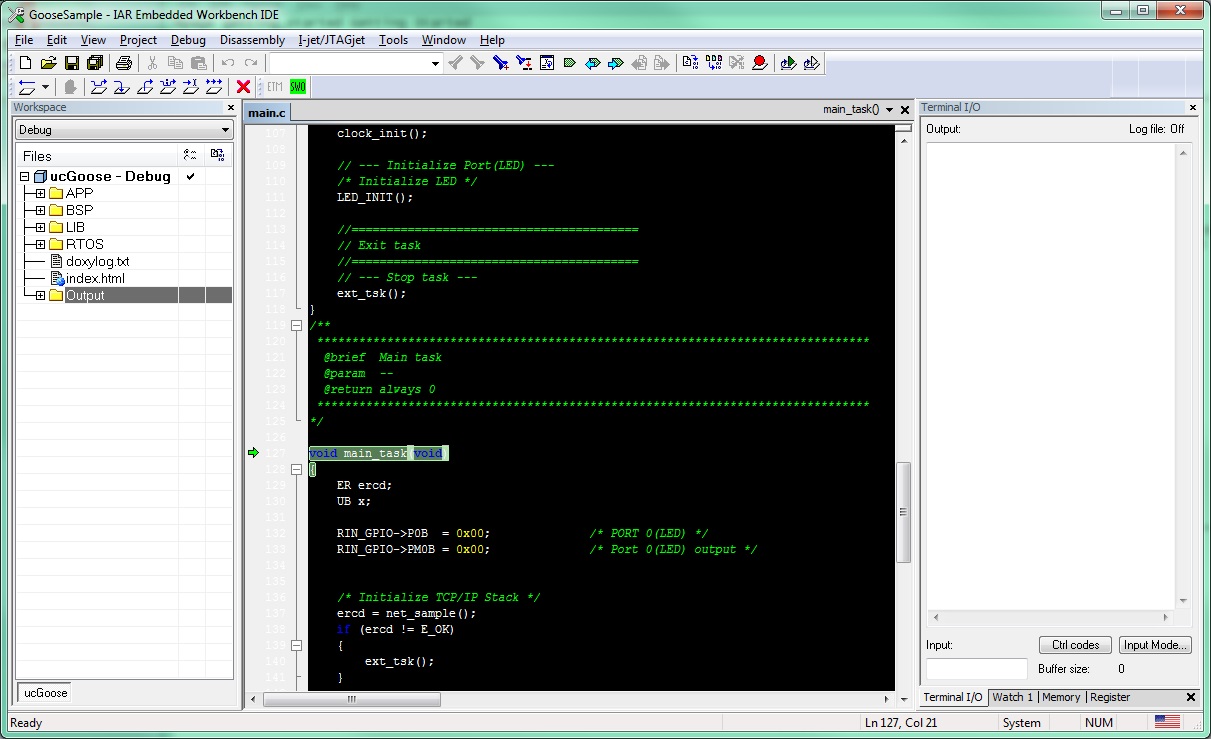Click the checkmark beside ucGoose - Debug
Screen dimensions: 1211x739
(190, 176)
